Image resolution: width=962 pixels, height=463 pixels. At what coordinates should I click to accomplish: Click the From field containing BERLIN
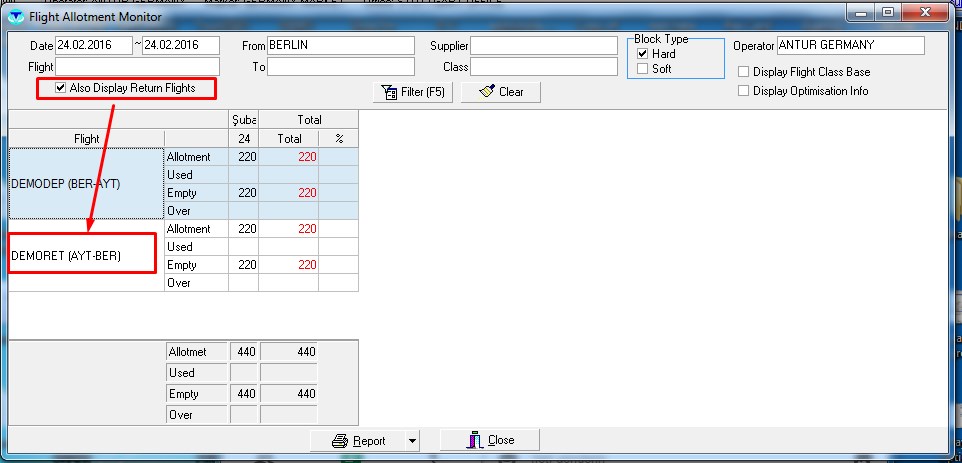340,46
